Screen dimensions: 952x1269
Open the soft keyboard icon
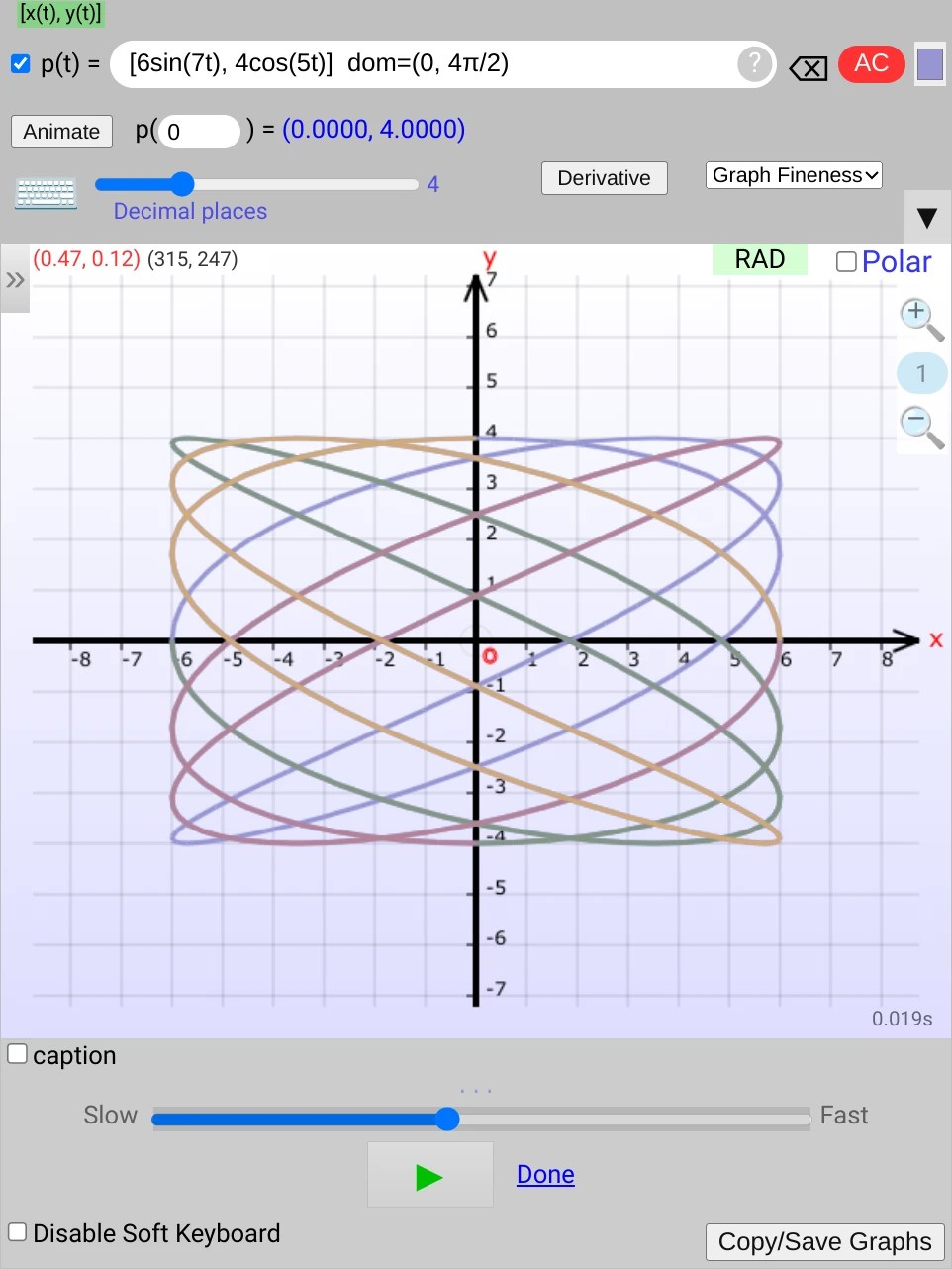tap(45, 191)
